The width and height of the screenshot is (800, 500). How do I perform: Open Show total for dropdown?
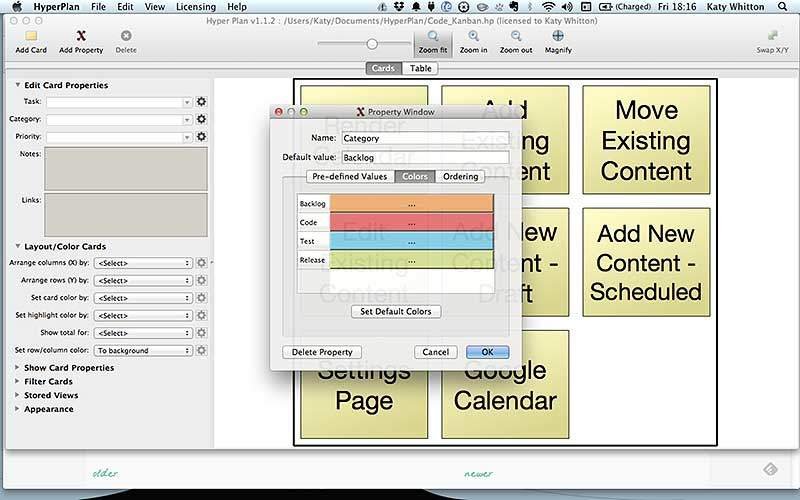[143, 333]
